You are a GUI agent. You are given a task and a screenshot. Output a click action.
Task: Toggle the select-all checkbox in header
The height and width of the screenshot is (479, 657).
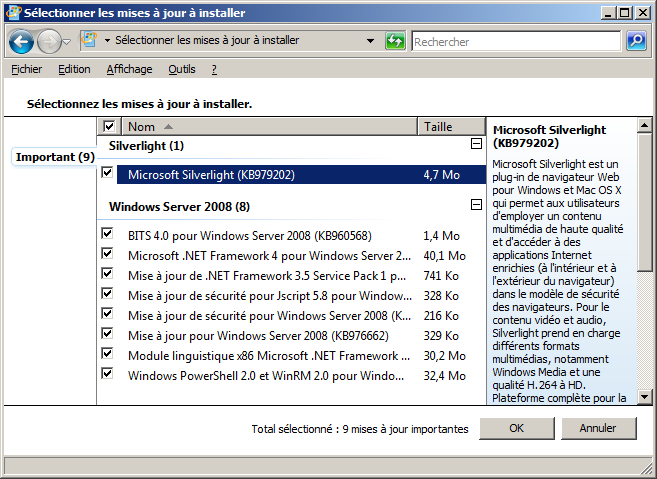point(109,127)
